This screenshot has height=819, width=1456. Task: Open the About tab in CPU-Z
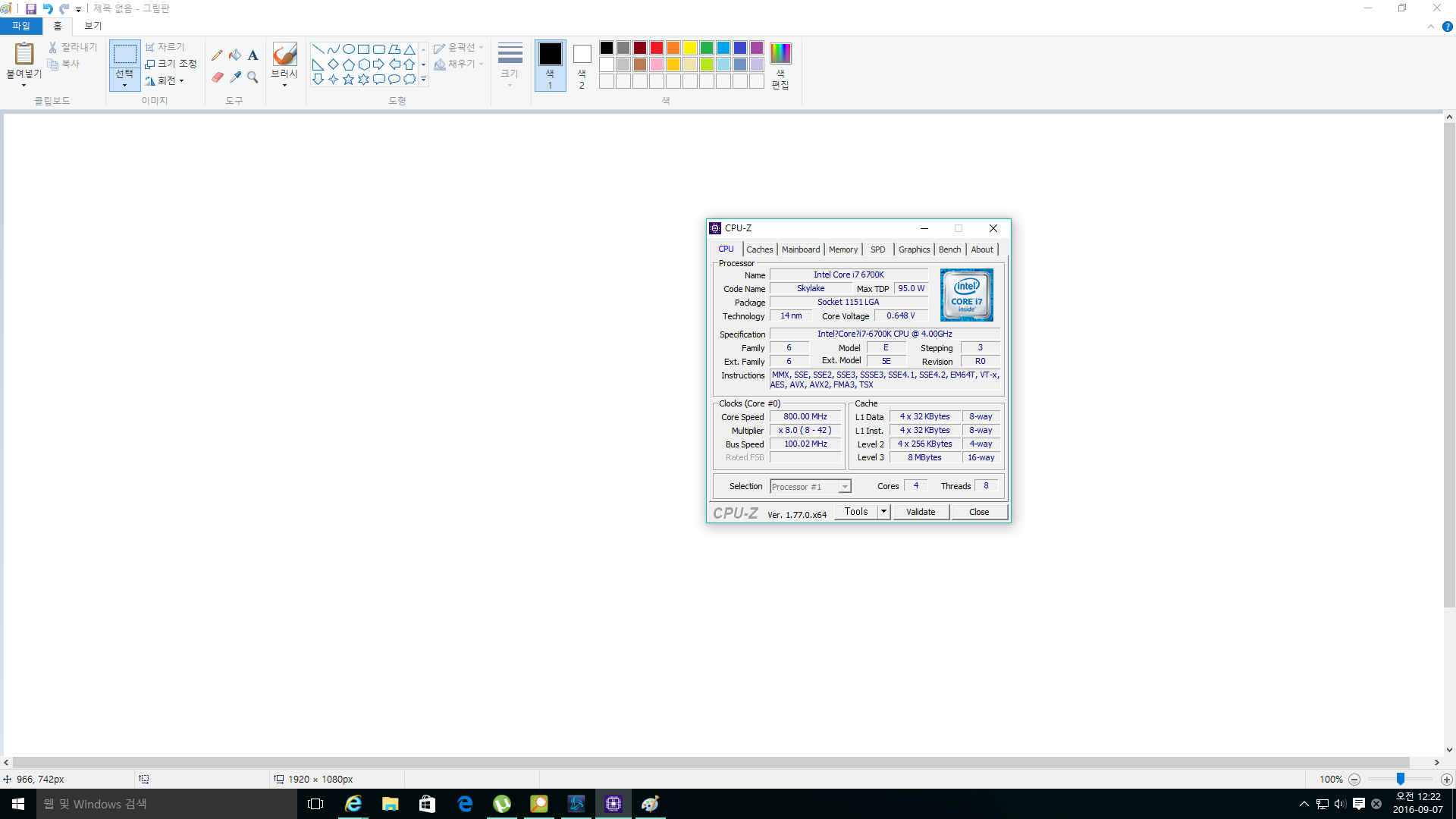tap(982, 249)
